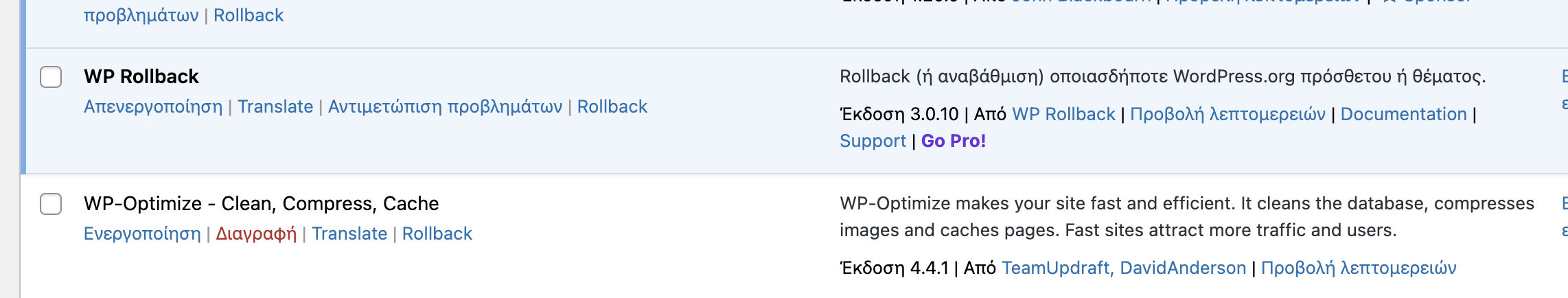
Task: Open the TeamUpdraft author link
Action: click(1055, 268)
